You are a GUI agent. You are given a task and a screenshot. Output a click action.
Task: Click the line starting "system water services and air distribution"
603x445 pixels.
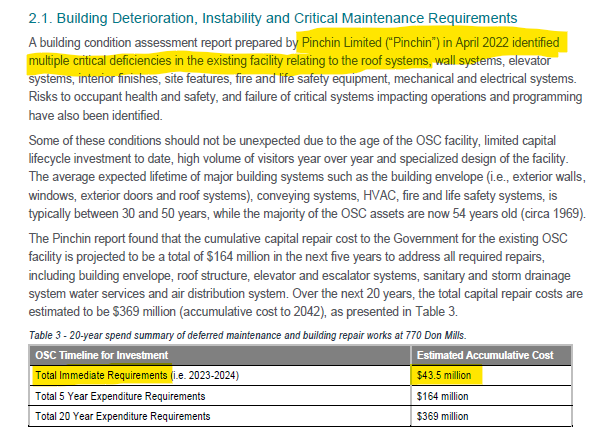[x=306, y=294]
